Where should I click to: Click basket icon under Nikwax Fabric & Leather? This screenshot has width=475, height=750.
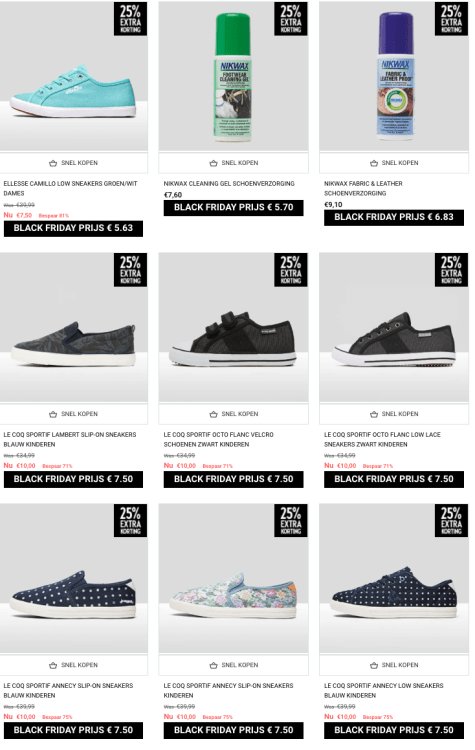pyautogui.click(x=374, y=163)
